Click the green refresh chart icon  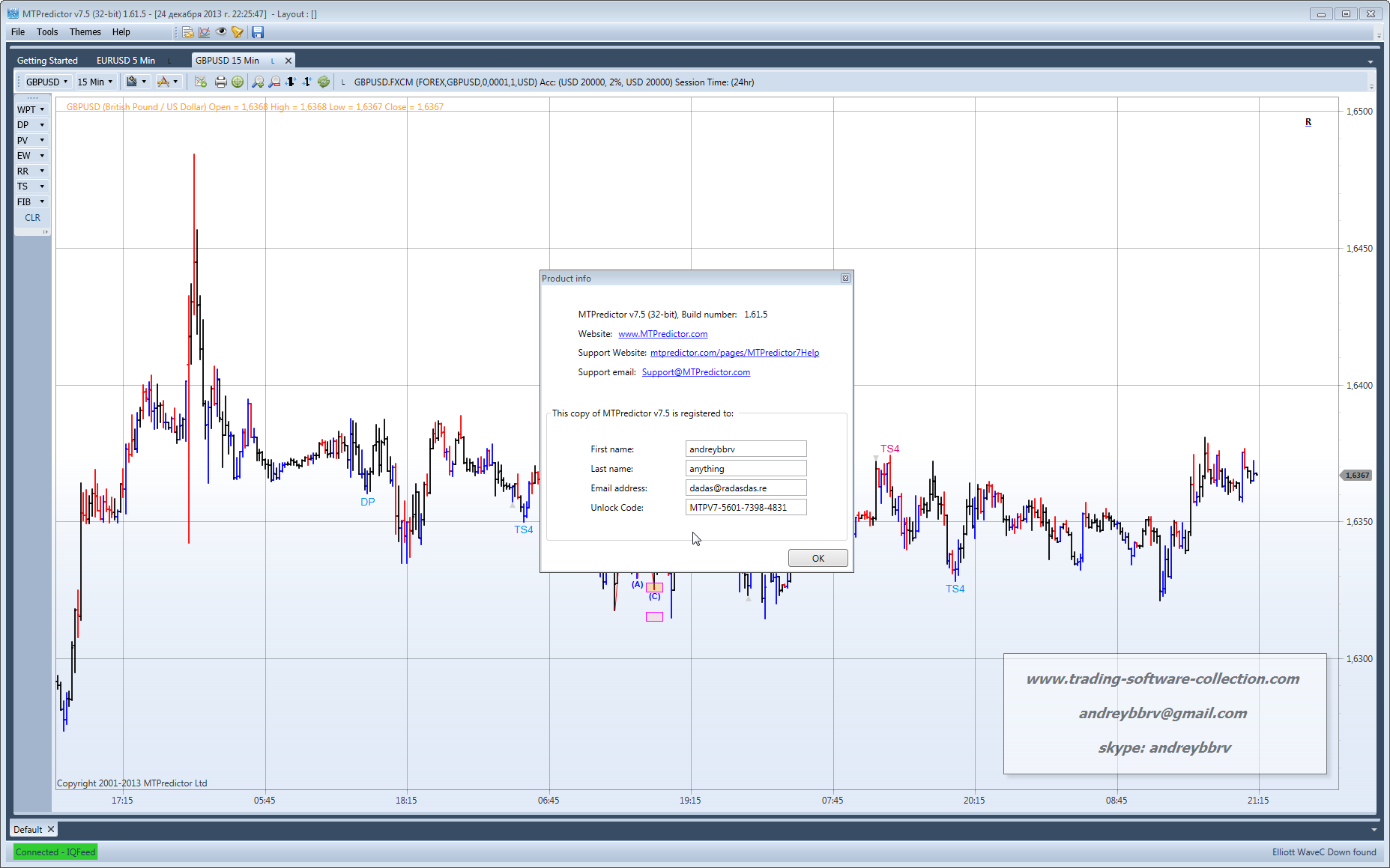(324, 82)
